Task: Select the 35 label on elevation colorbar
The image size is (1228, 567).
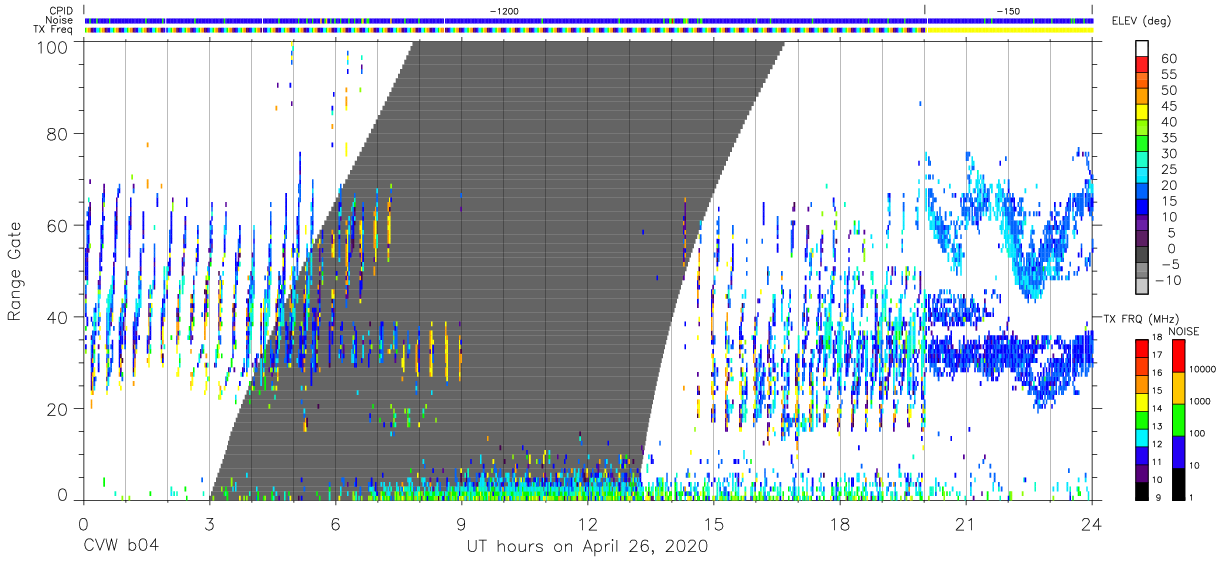Action: (x=1168, y=138)
